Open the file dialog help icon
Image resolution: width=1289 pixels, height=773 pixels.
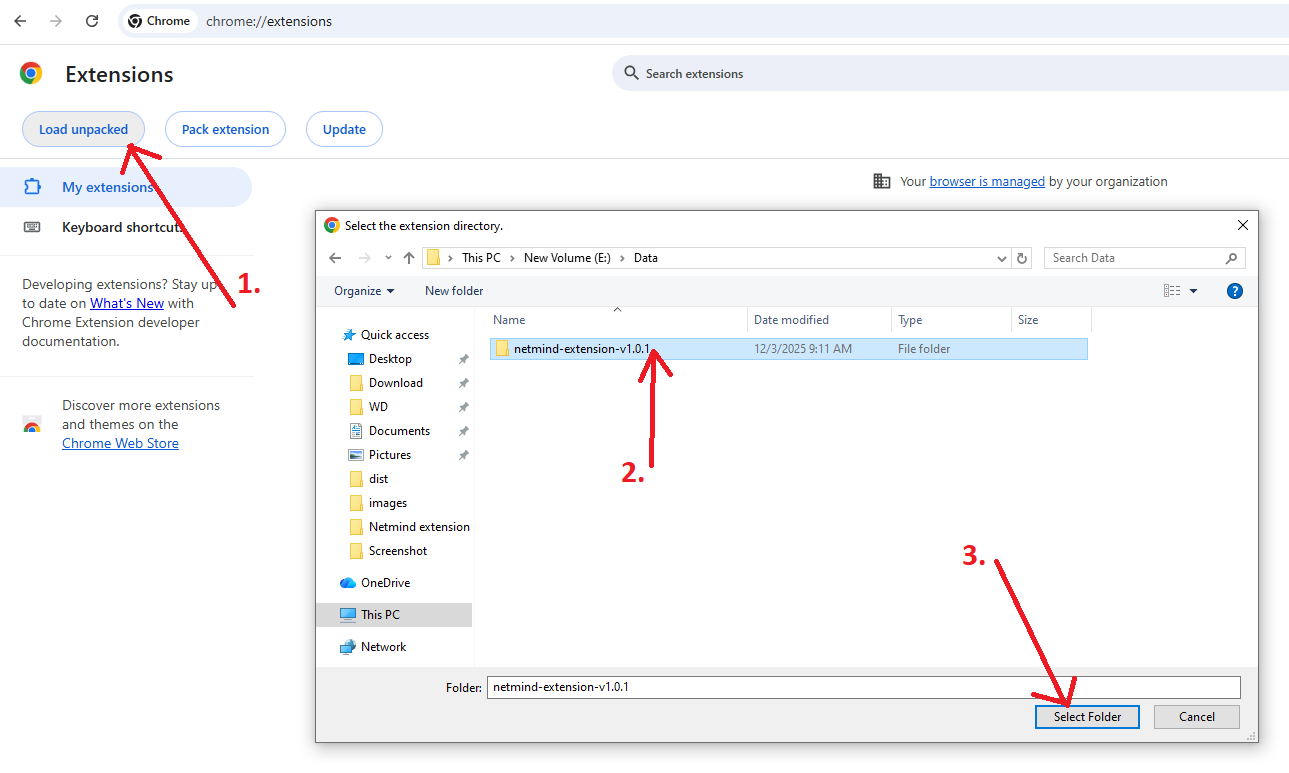pyautogui.click(x=1234, y=291)
